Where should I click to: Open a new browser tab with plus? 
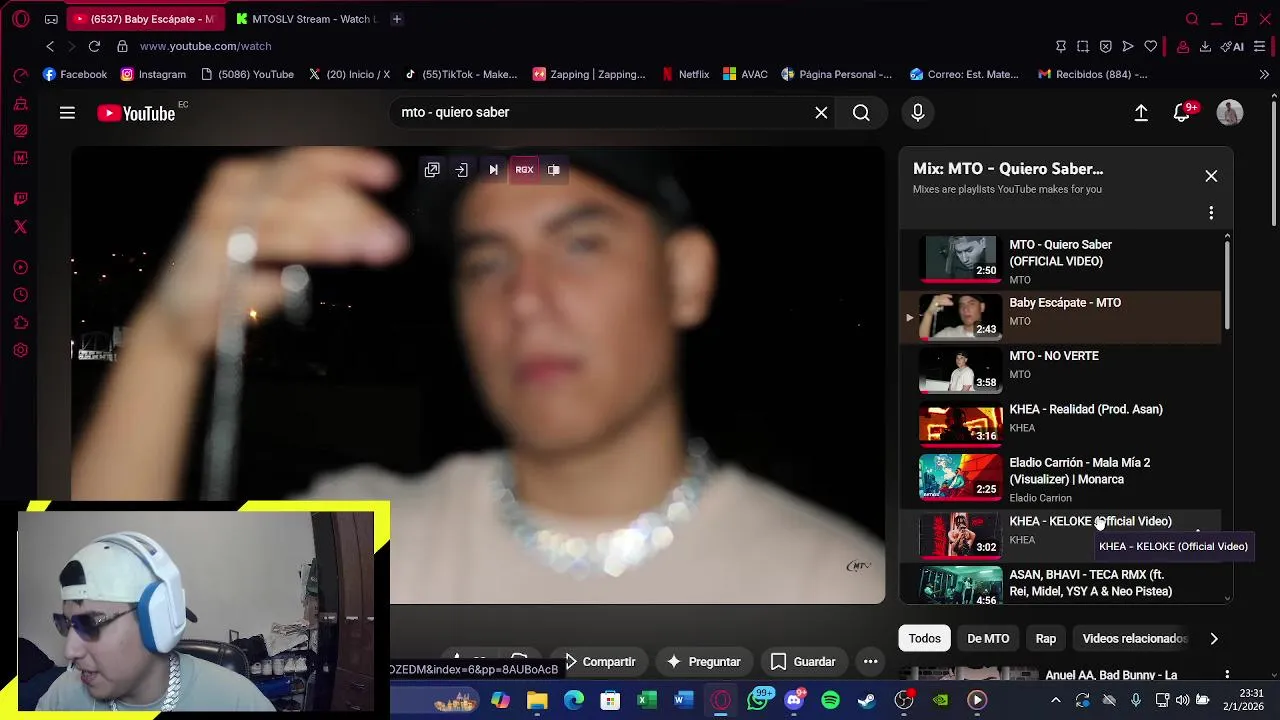(x=396, y=19)
